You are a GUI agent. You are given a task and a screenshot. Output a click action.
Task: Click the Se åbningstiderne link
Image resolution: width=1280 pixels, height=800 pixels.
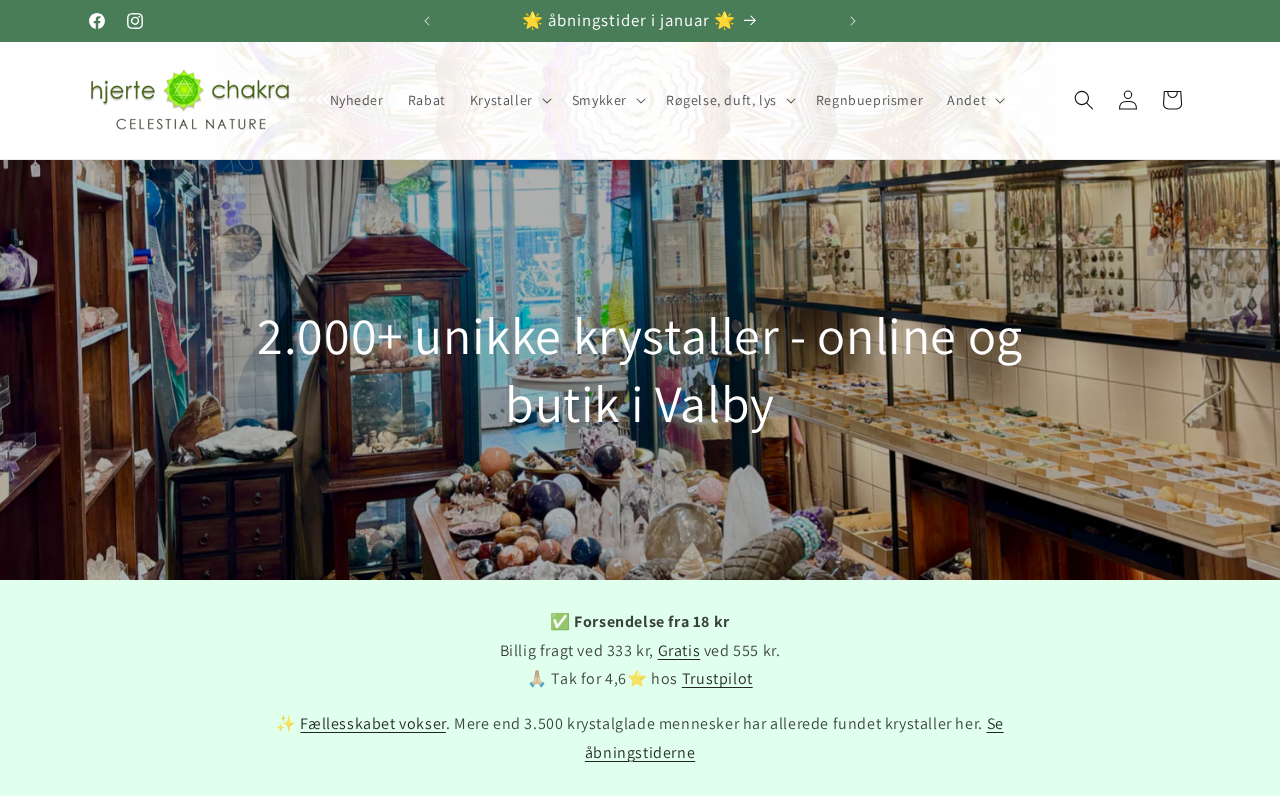(x=794, y=738)
